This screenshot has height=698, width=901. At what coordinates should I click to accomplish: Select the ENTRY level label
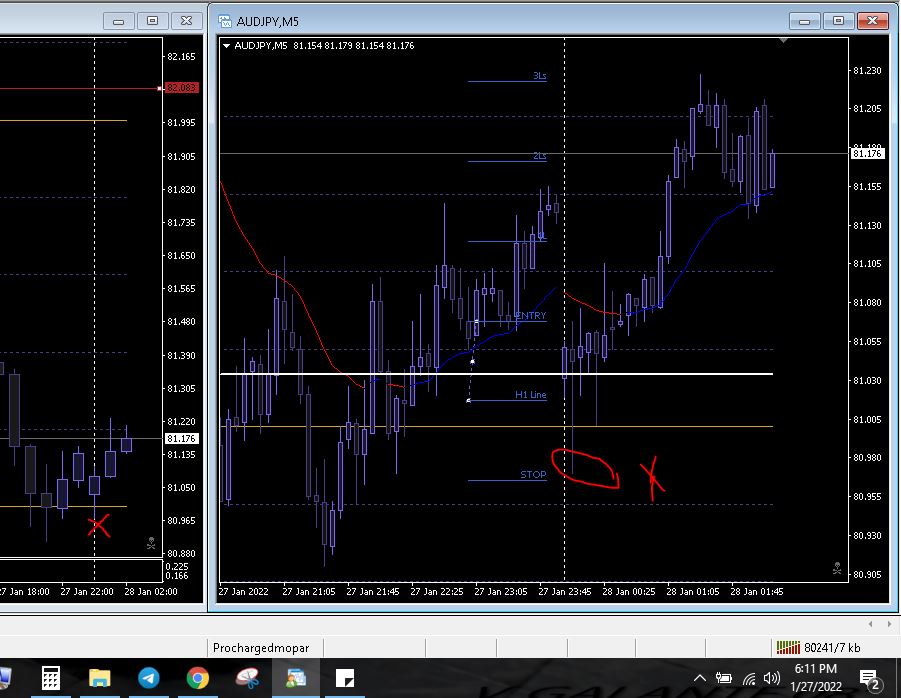[x=530, y=315]
